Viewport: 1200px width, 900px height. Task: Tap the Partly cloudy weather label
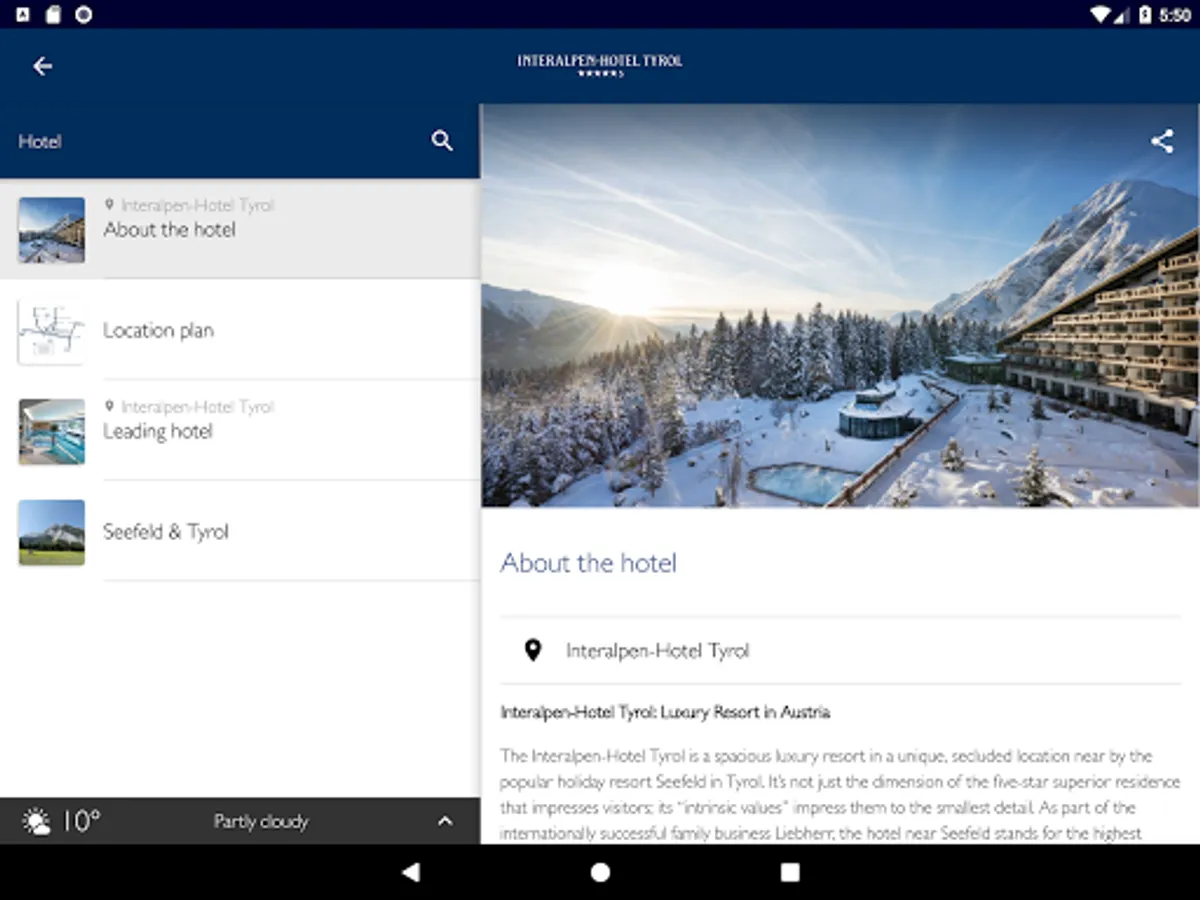(261, 822)
